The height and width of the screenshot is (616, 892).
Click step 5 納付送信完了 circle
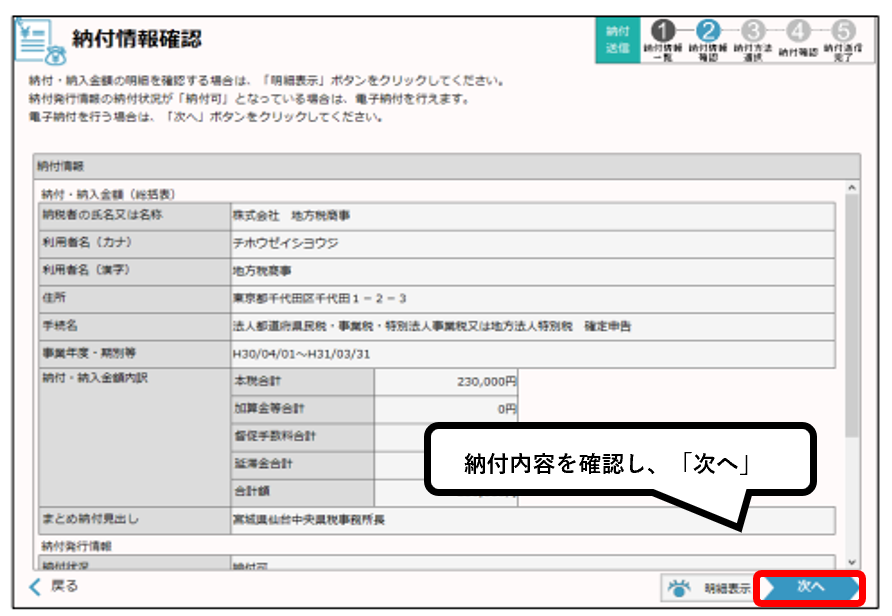pos(845,30)
